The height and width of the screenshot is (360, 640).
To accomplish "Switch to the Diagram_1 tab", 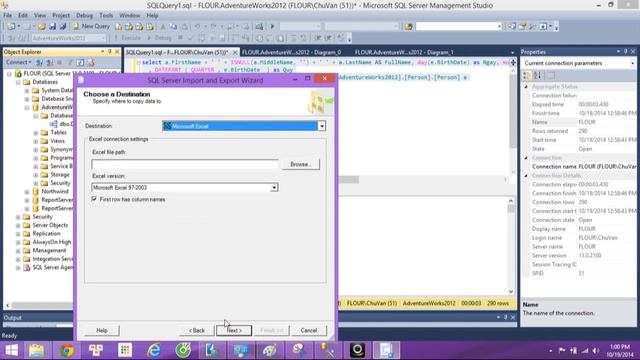I will click(404, 52).
